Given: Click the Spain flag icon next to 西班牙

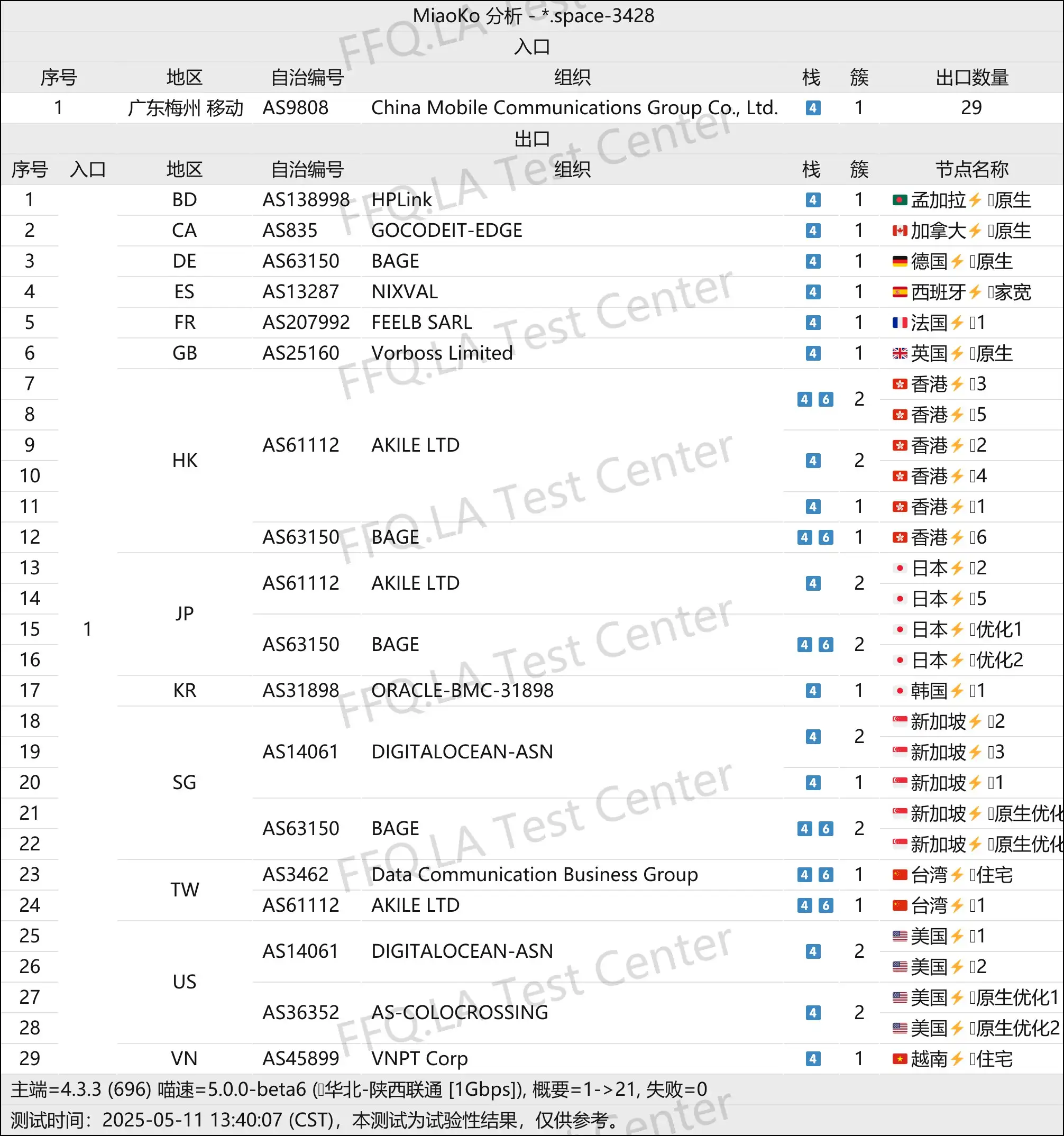Looking at the screenshot, I should [x=900, y=292].
